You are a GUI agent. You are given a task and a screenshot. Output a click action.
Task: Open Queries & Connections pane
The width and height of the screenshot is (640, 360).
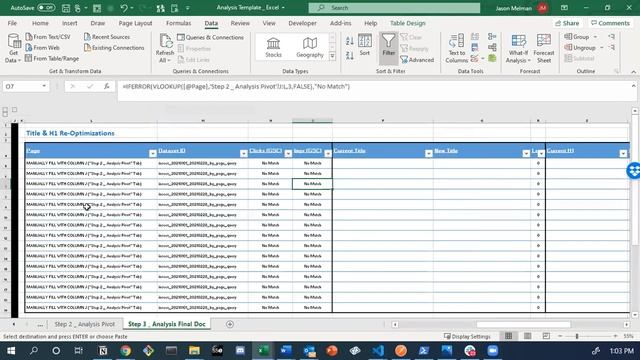211,37
